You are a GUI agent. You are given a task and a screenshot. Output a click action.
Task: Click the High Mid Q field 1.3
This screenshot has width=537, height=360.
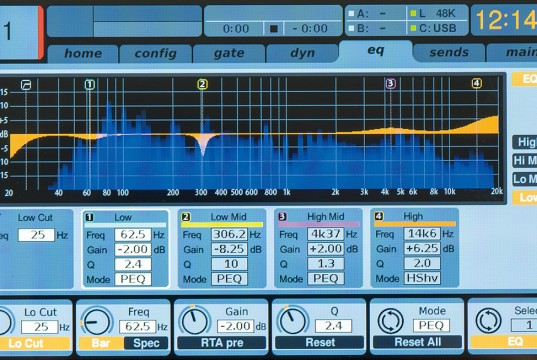tap(326, 263)
